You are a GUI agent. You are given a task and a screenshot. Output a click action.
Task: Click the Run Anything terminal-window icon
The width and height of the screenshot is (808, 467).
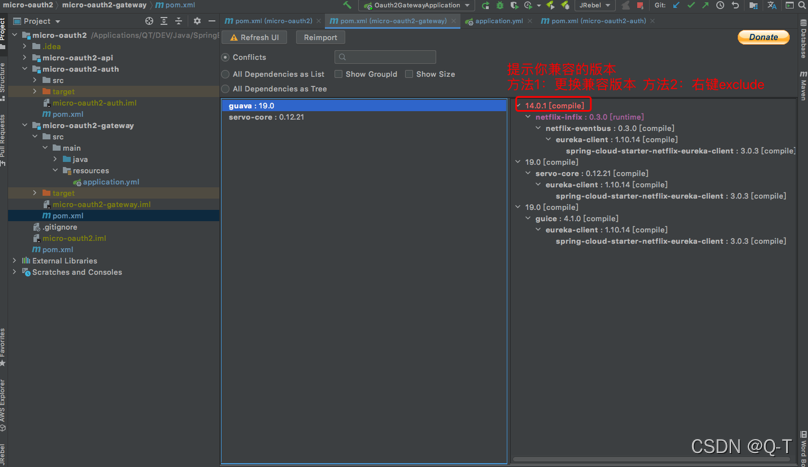click(x=789, y=5)
